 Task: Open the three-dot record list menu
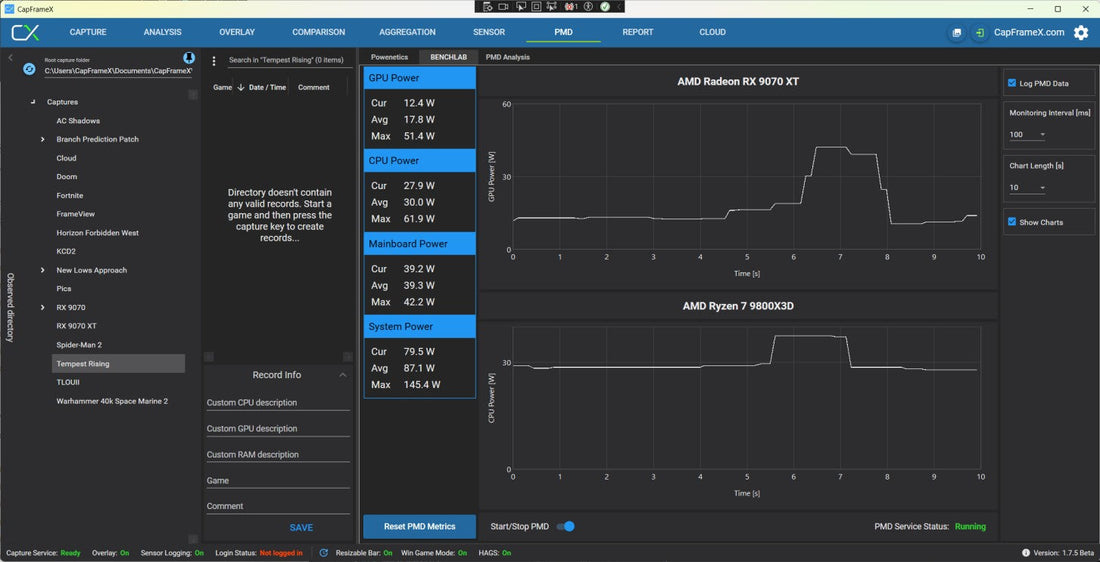click(x=214, y=61)
